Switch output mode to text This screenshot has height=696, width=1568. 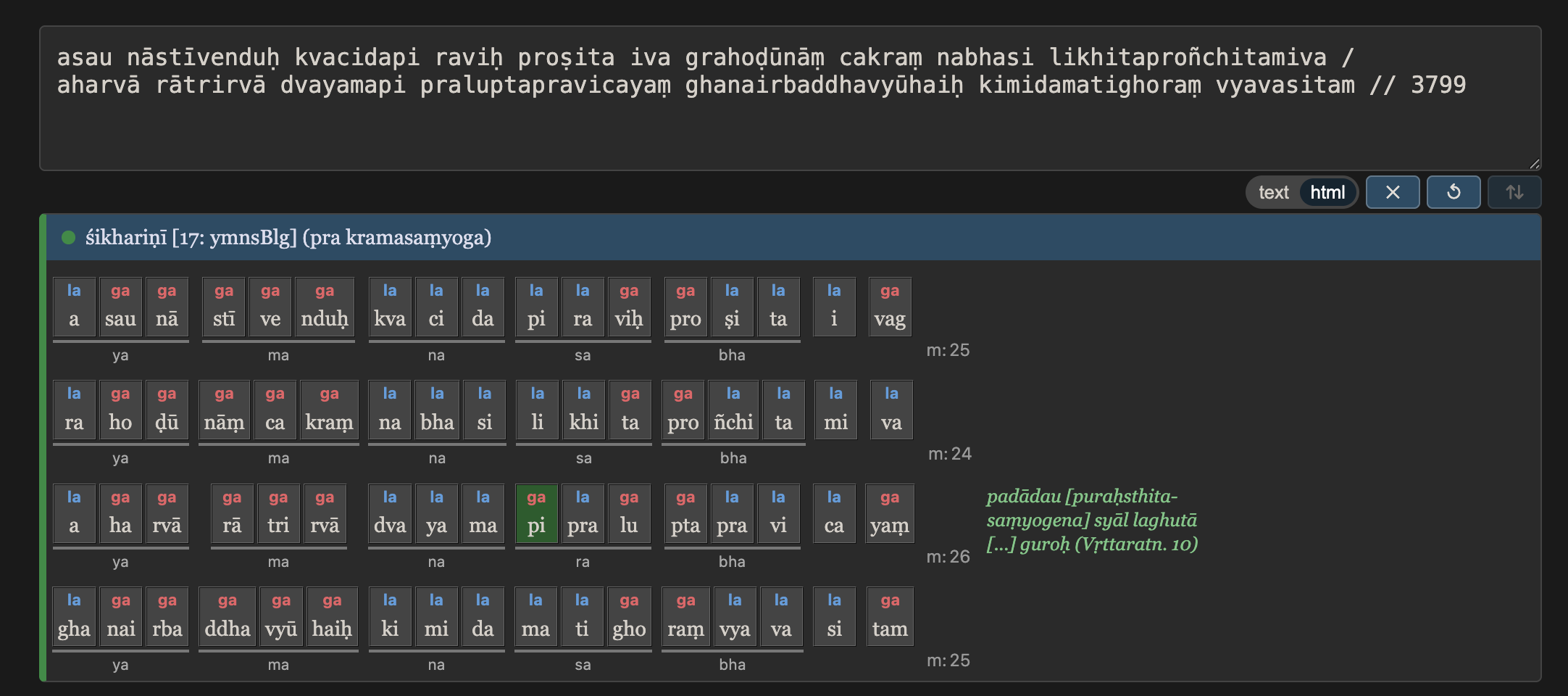[x=1273, y=192]
